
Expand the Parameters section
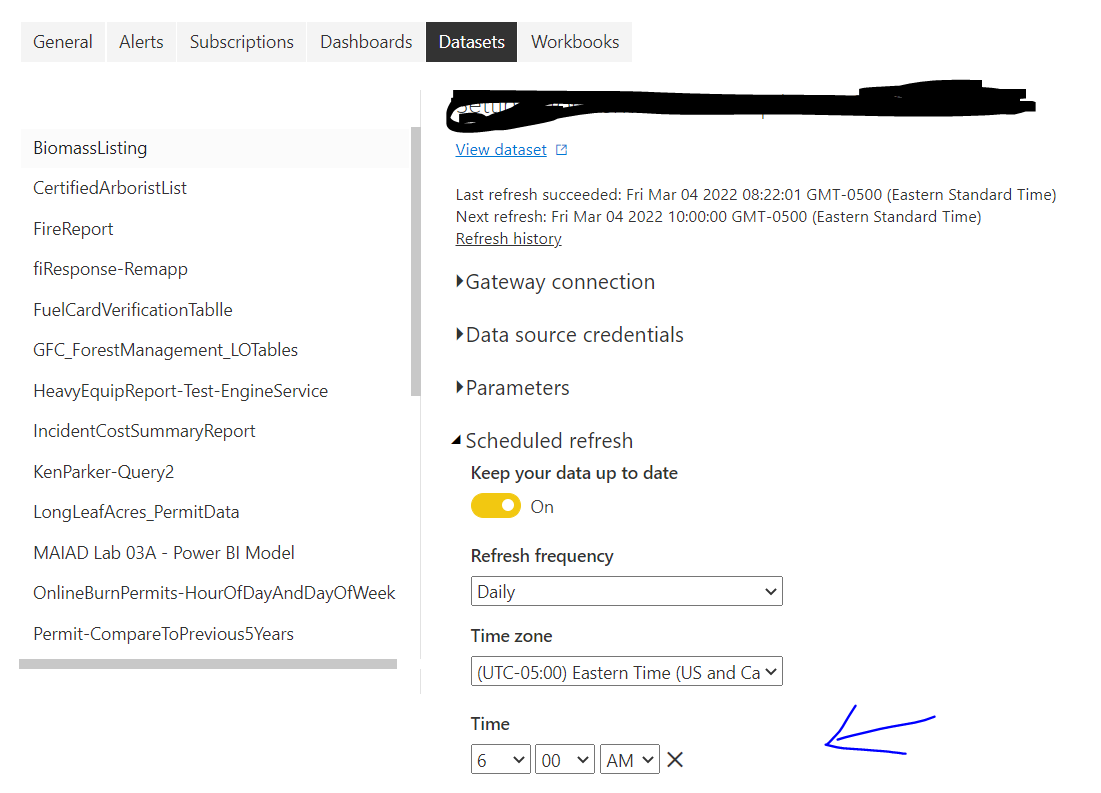point(513,388)
